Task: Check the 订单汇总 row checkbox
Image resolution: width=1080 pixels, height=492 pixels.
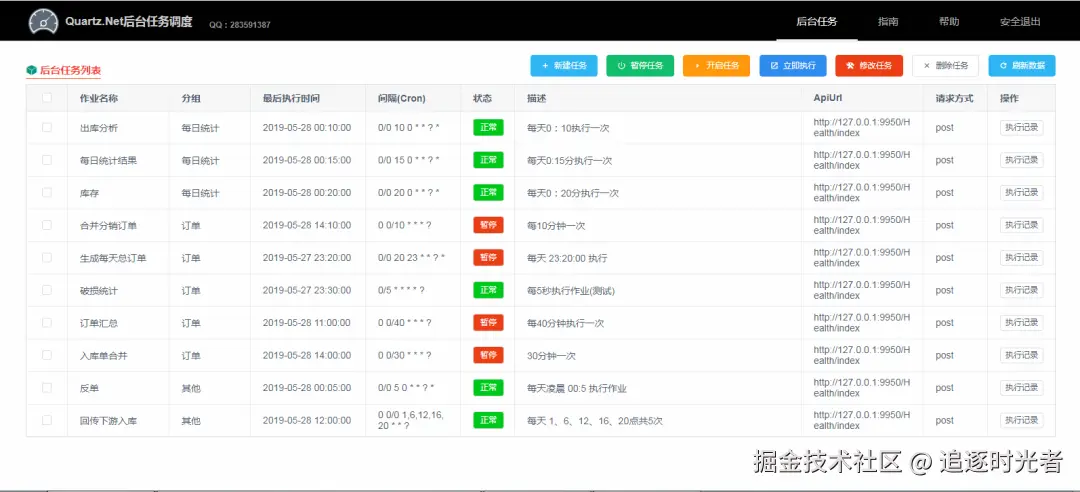Action: click(47, 322)
